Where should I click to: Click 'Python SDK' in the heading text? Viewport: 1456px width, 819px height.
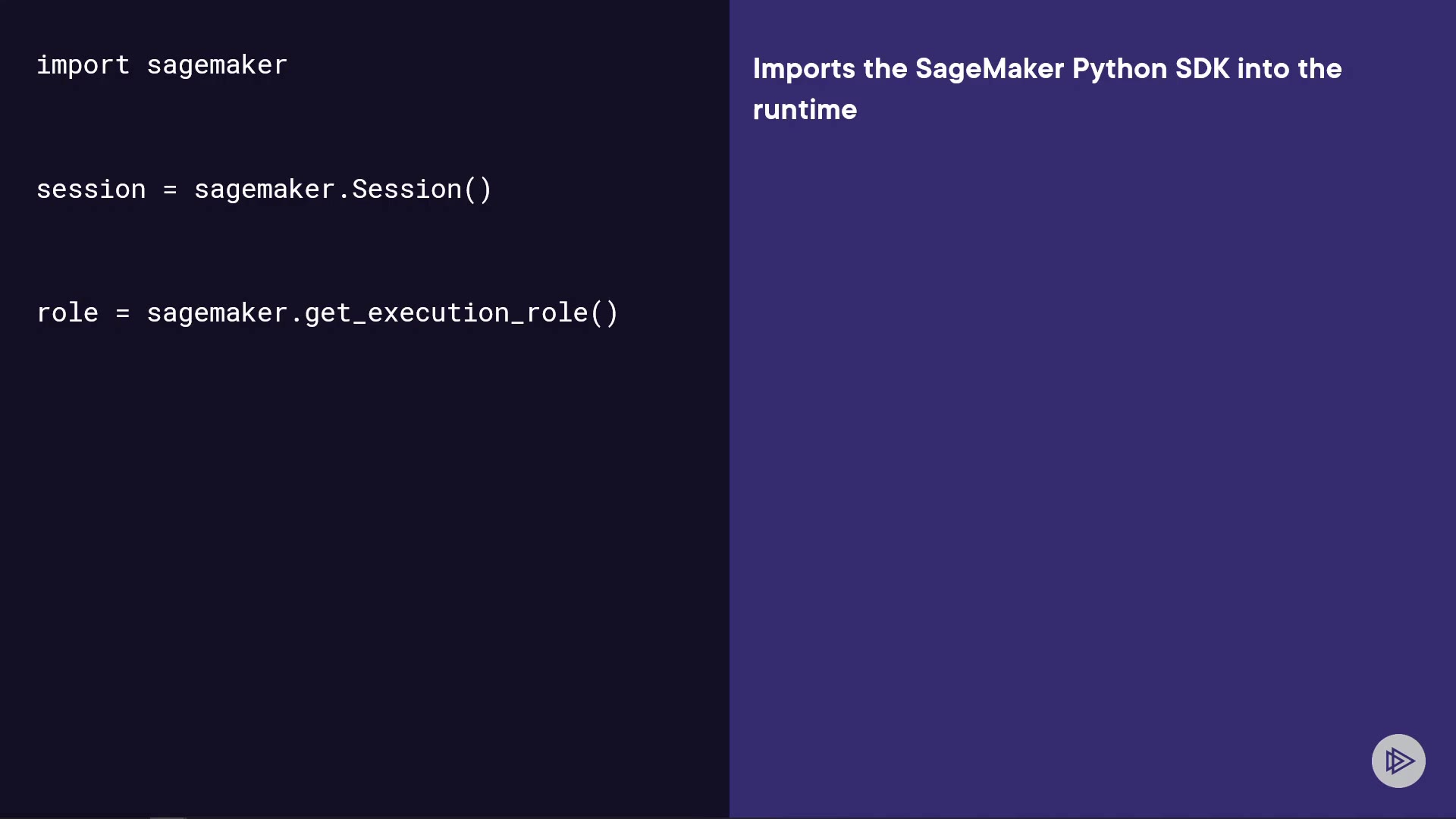[1150, 69]
